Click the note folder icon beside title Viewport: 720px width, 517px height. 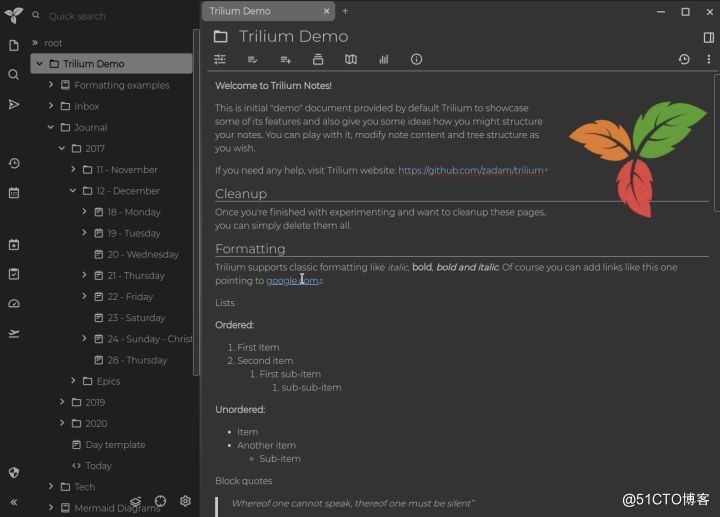click(220, 37)
